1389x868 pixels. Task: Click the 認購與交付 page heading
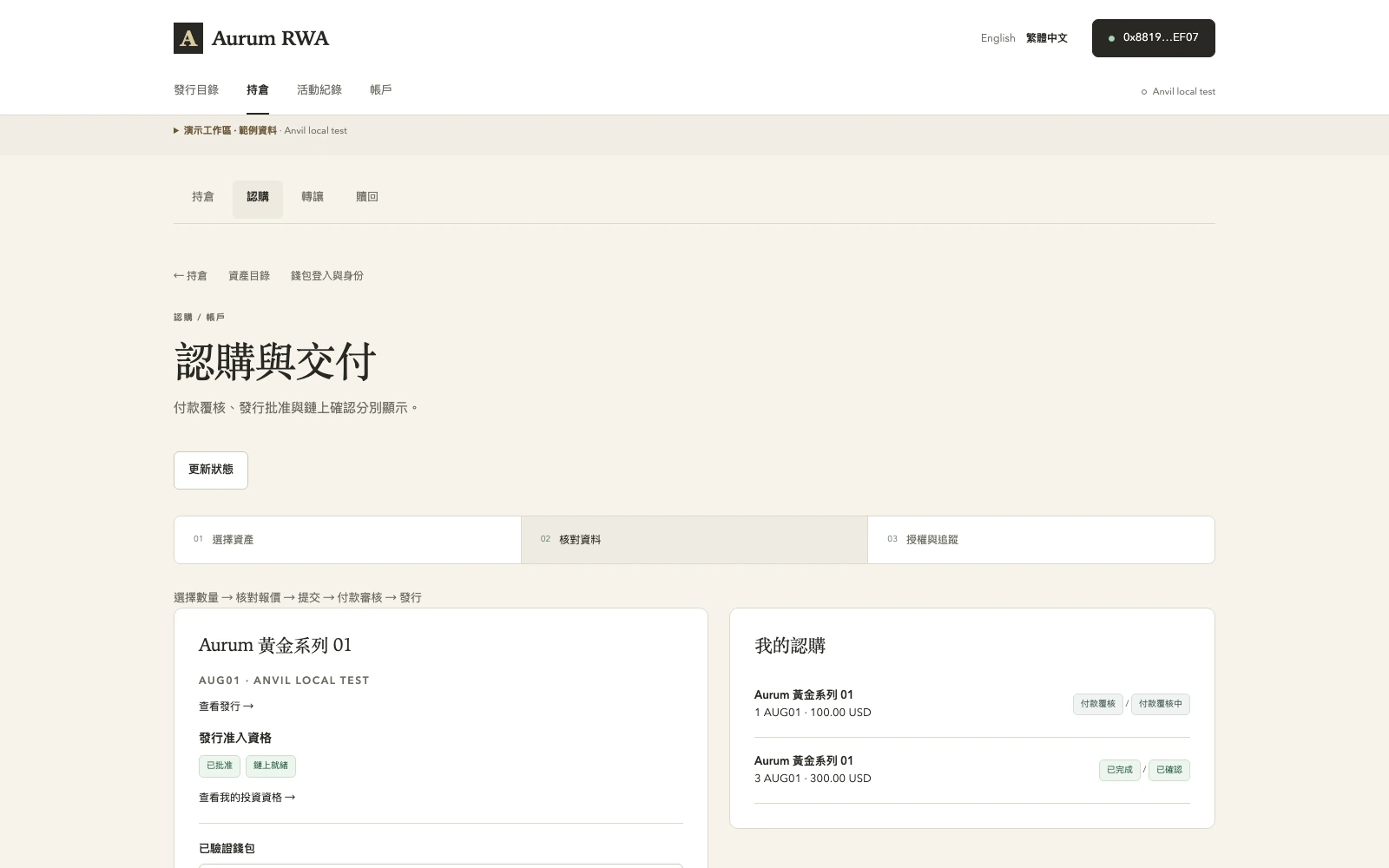pyautogui.click(x=275, y=362)
